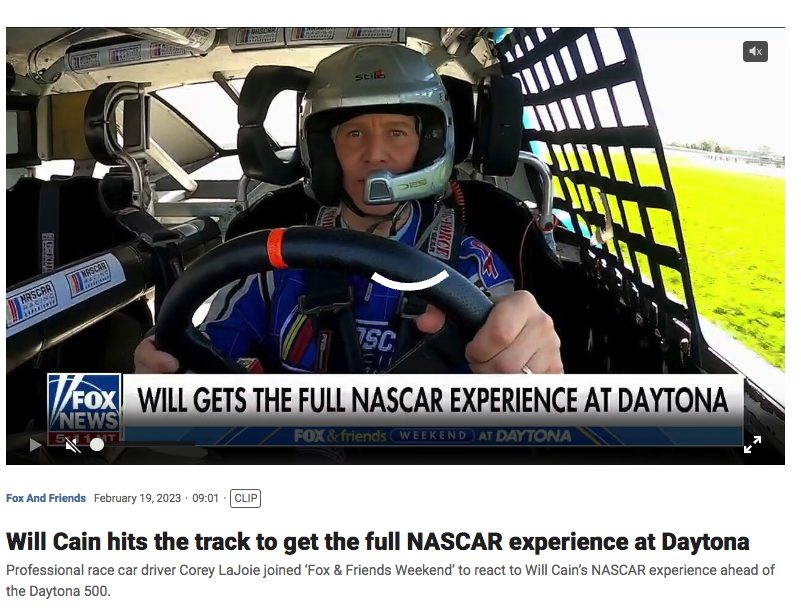Image resolution: width=801 pixels, height=611 pixels.
Task: Open the Fox And Friends show link
Action: (46, 498)
